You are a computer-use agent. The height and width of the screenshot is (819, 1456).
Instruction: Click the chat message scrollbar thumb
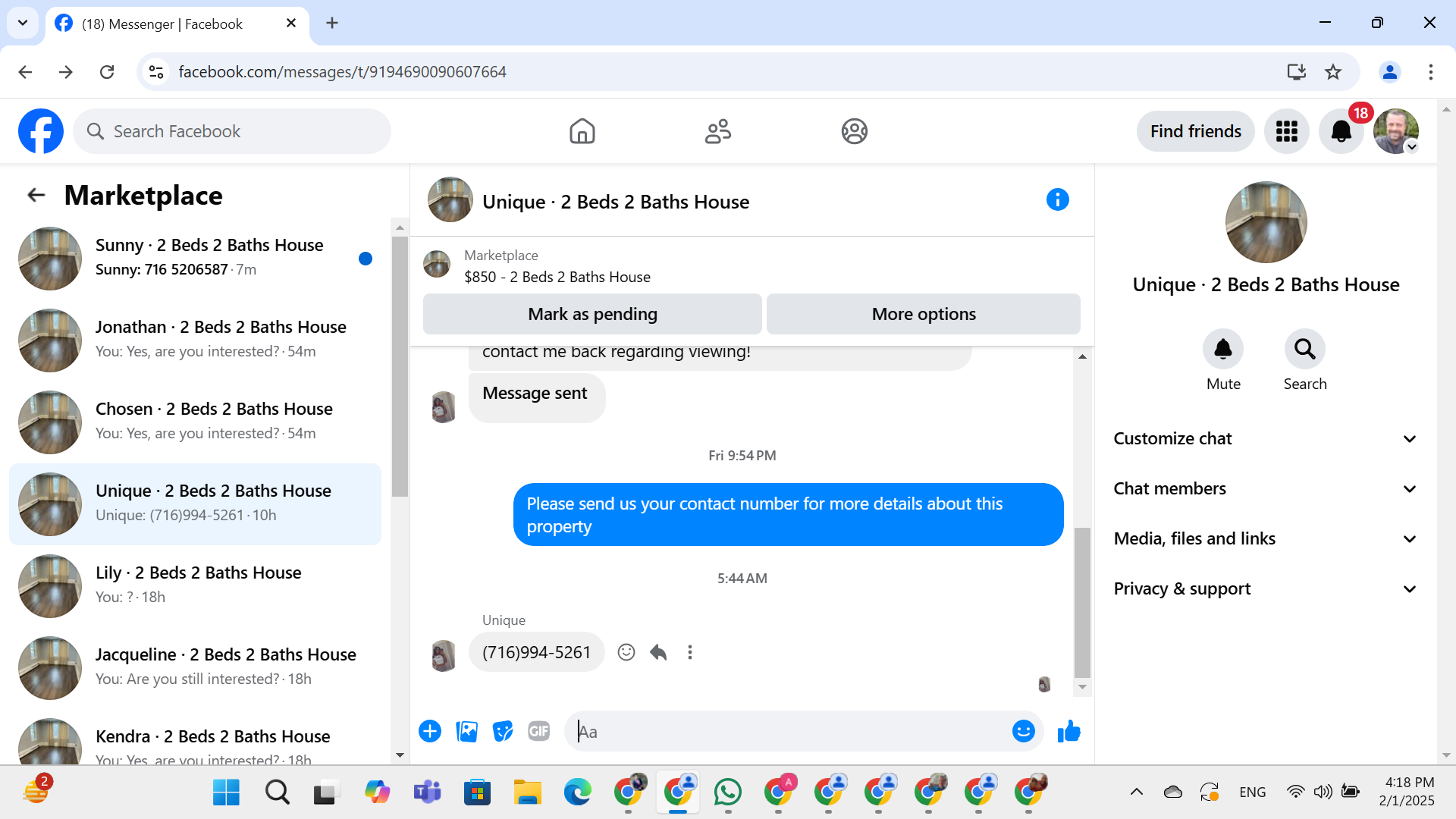pyautogui.click(x=1082, y=603)
